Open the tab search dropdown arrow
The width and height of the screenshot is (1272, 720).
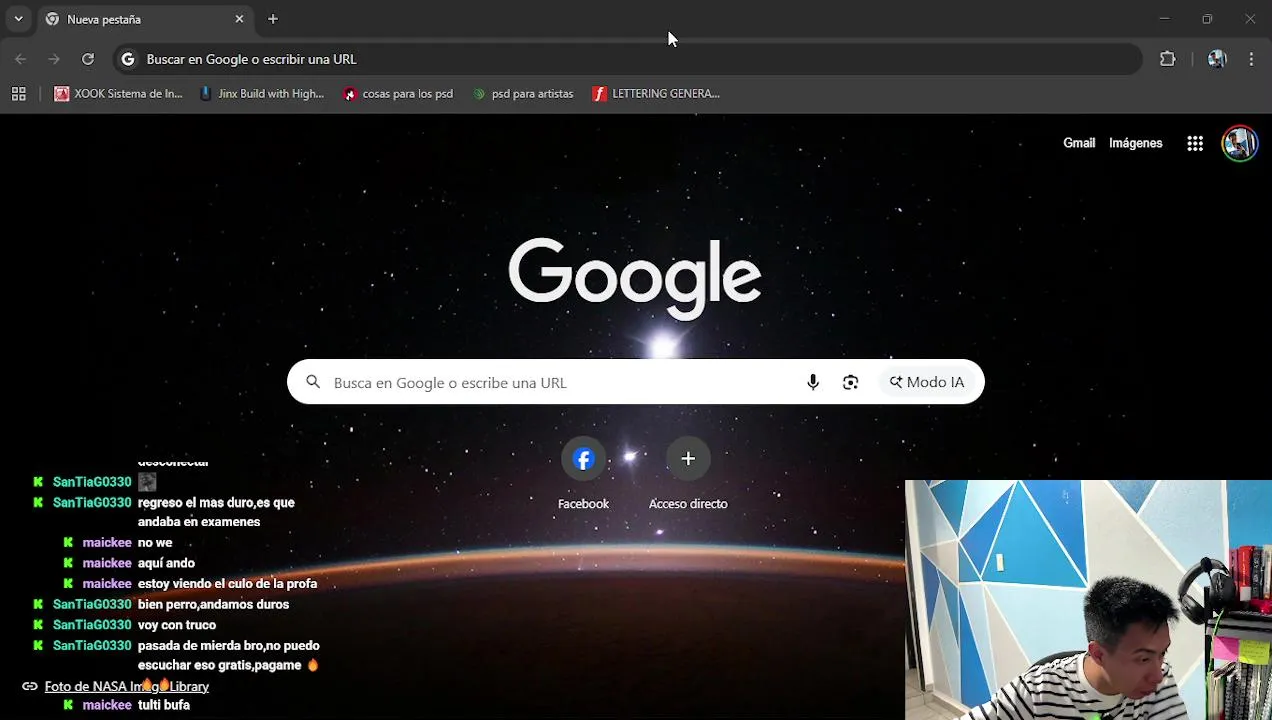tap(18, 19)
